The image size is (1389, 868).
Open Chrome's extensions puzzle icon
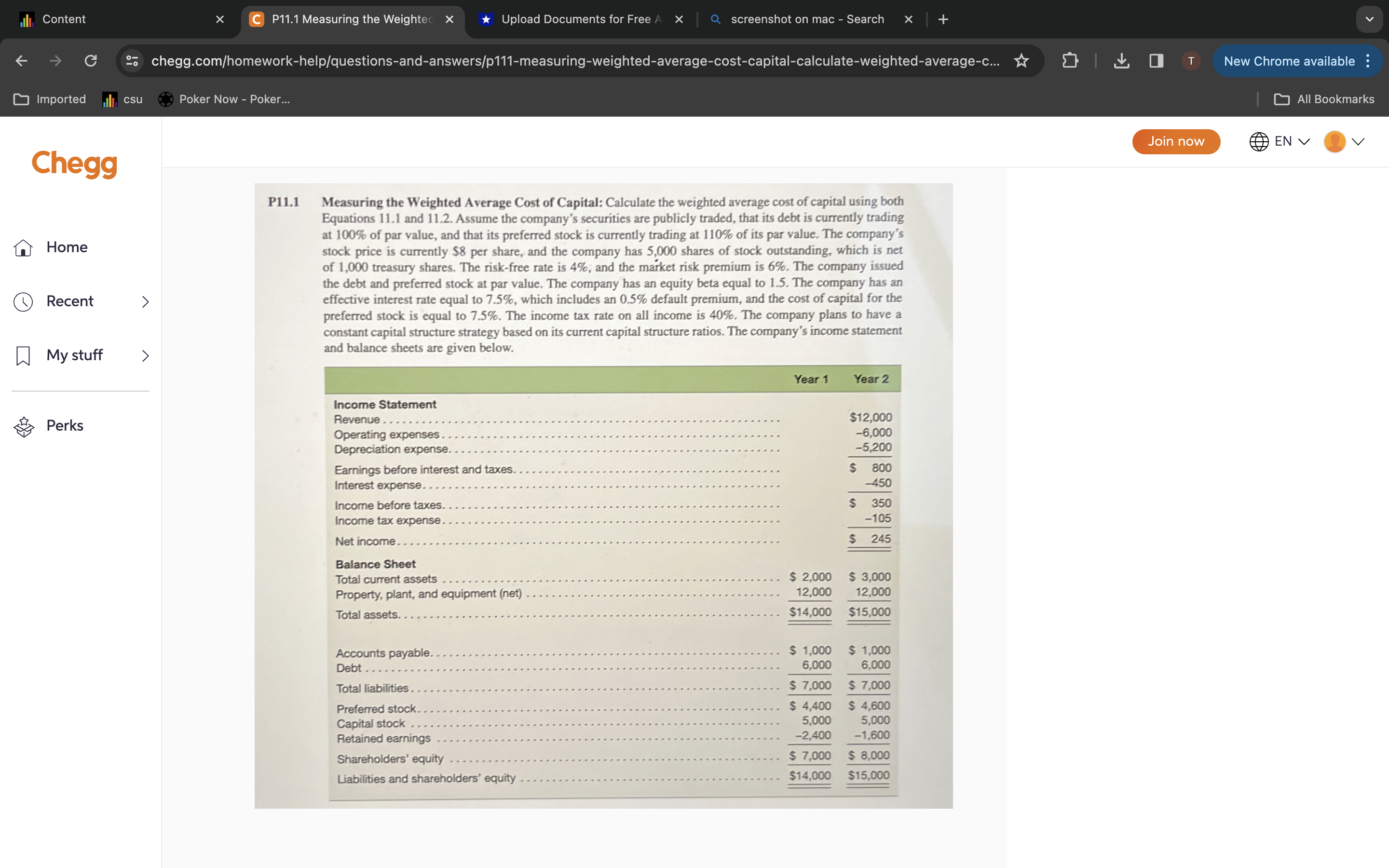(1069, 61)
